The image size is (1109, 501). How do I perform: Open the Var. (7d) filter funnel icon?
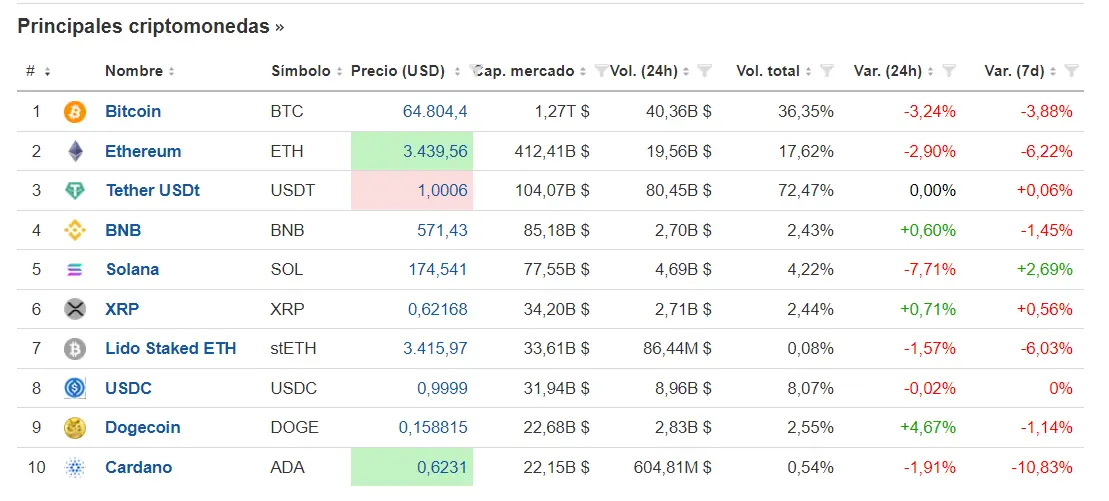(x=1072, y=70)
